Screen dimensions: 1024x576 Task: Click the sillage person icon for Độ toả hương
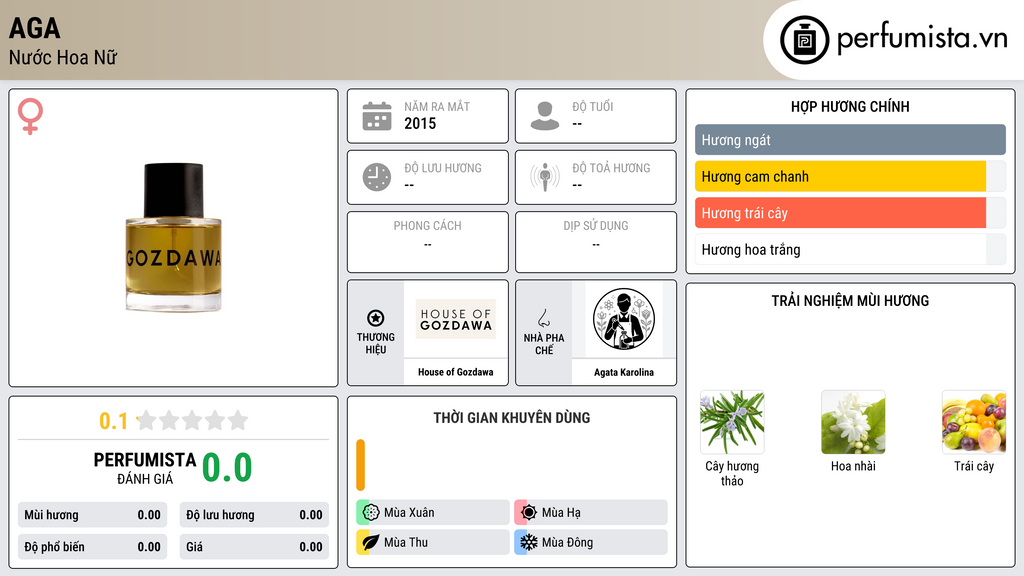545,177
